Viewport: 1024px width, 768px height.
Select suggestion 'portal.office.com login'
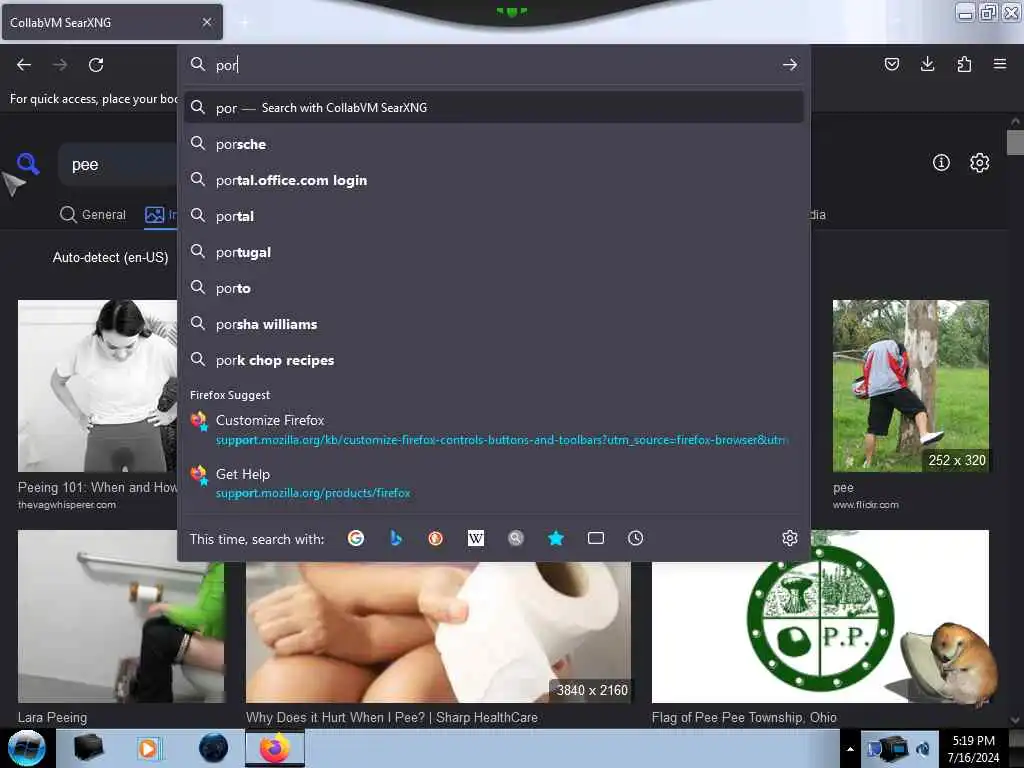pos(494,180)
